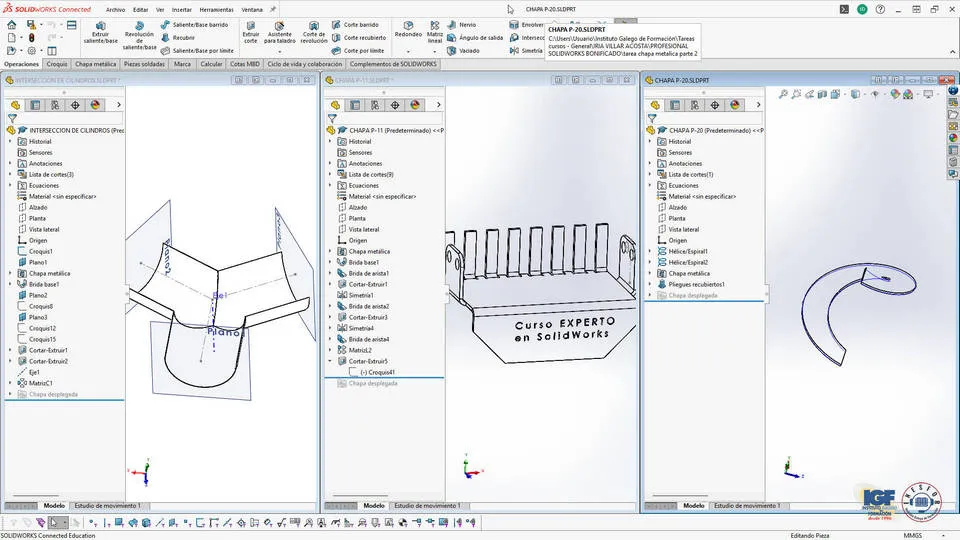This screenshot has height=540, width=960.
Task: Select the Recubrir tool
Action: [178, 38]
